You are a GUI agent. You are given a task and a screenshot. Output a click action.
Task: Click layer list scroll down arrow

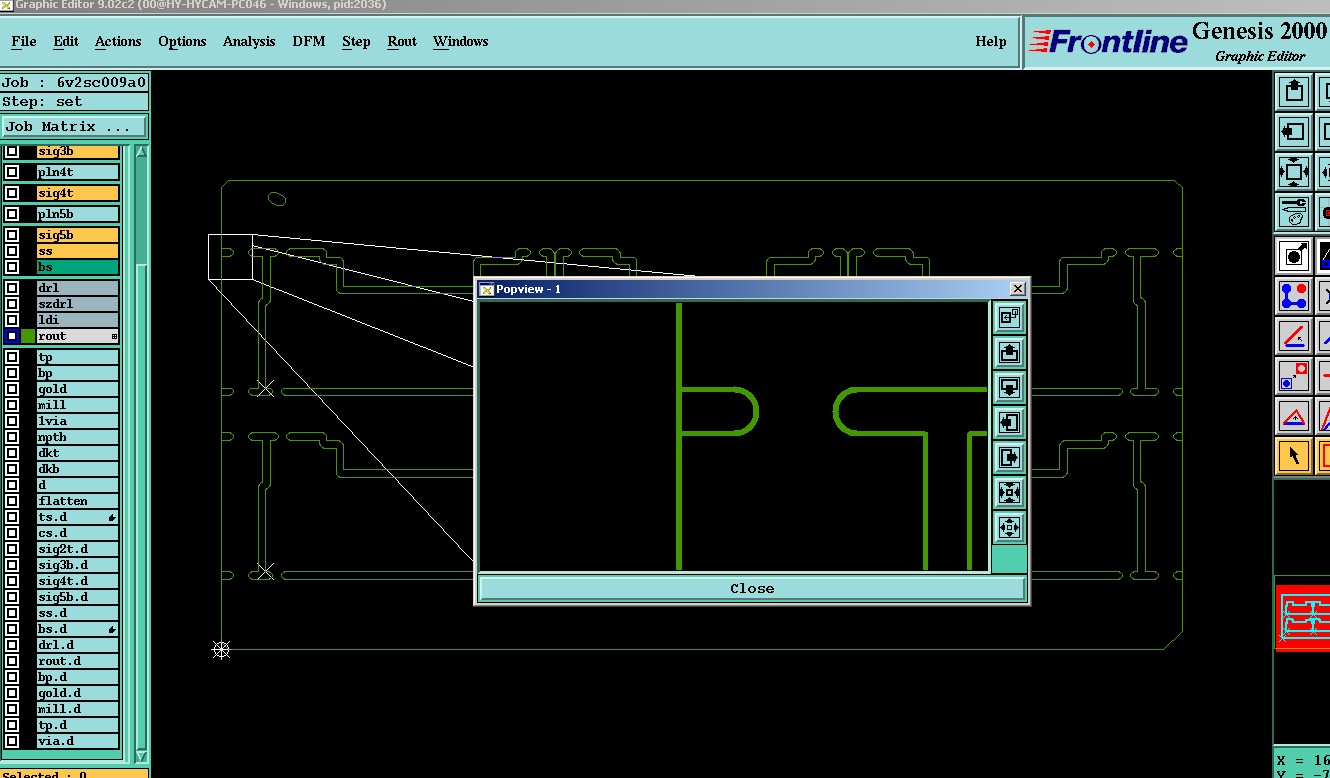tap(141, 756)
